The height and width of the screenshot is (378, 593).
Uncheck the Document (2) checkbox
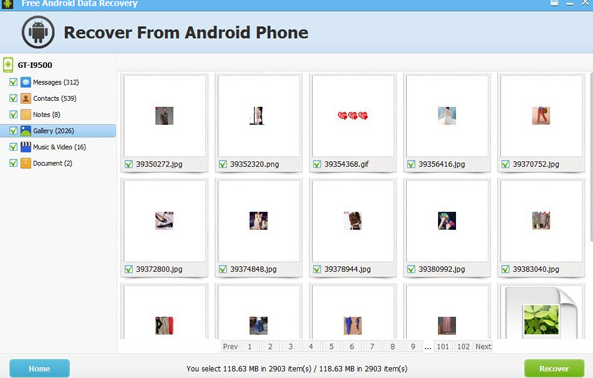tap(13, 163)
